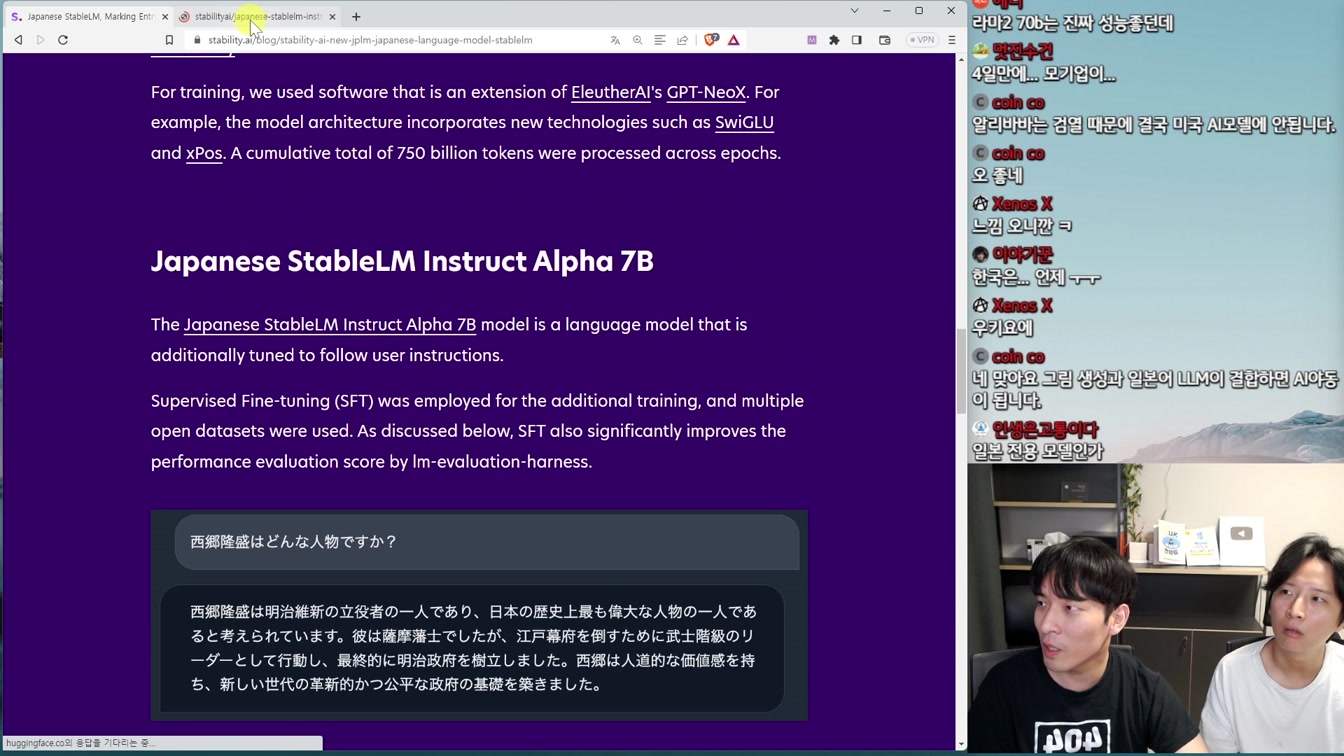
Task: Open the EleutherAI link
Action: [610, 92]
